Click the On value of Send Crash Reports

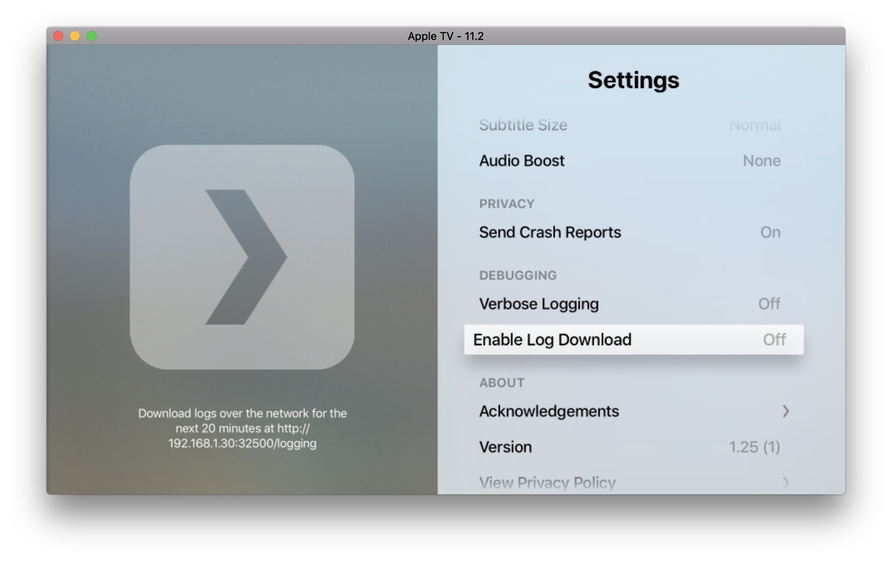tap(770, 232)
